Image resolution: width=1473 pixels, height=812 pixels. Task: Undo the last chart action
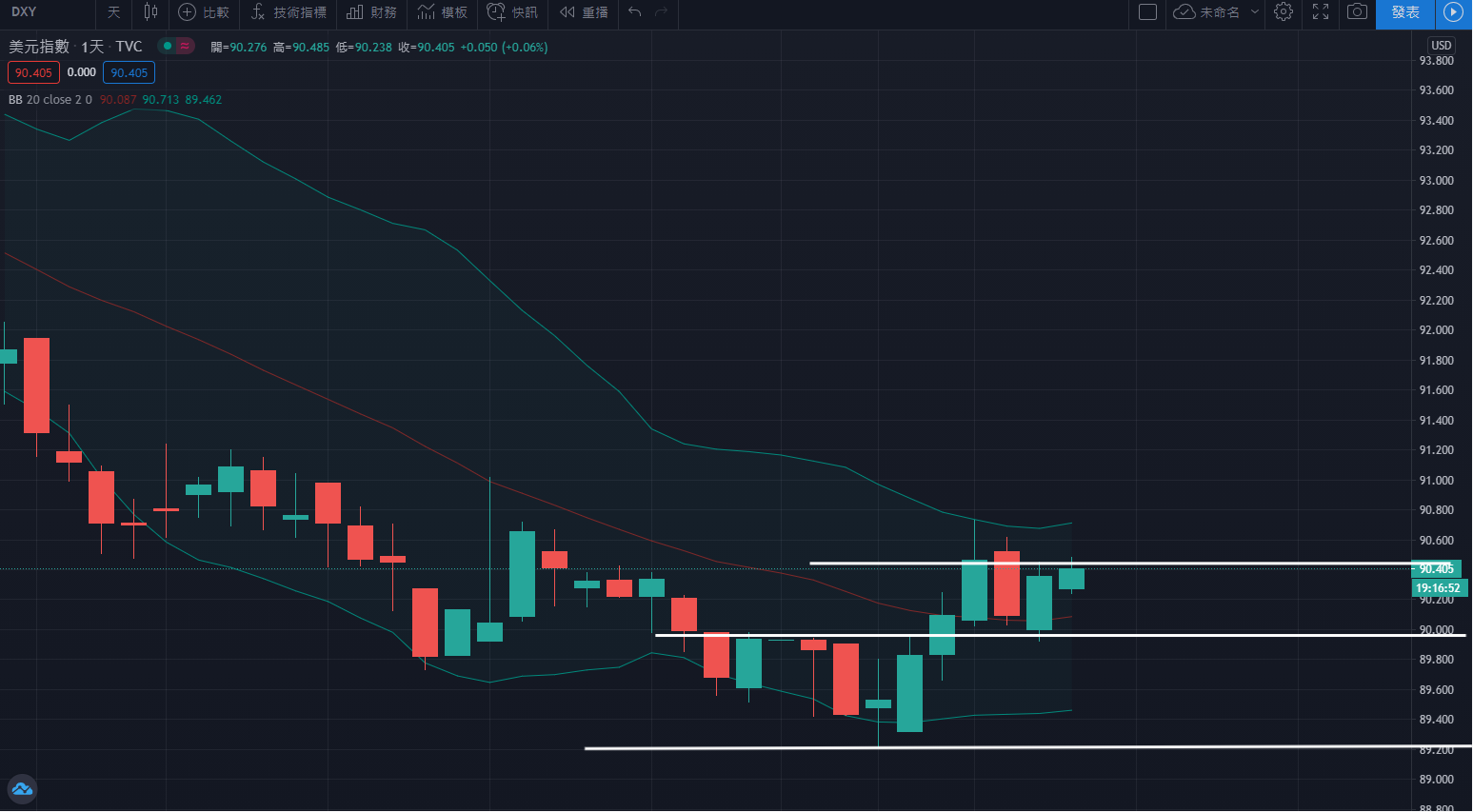pos(635,12)
